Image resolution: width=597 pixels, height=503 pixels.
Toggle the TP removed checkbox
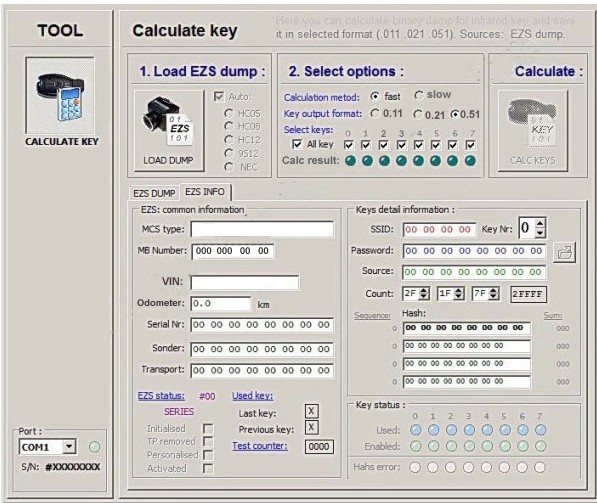tap(208, 442)
